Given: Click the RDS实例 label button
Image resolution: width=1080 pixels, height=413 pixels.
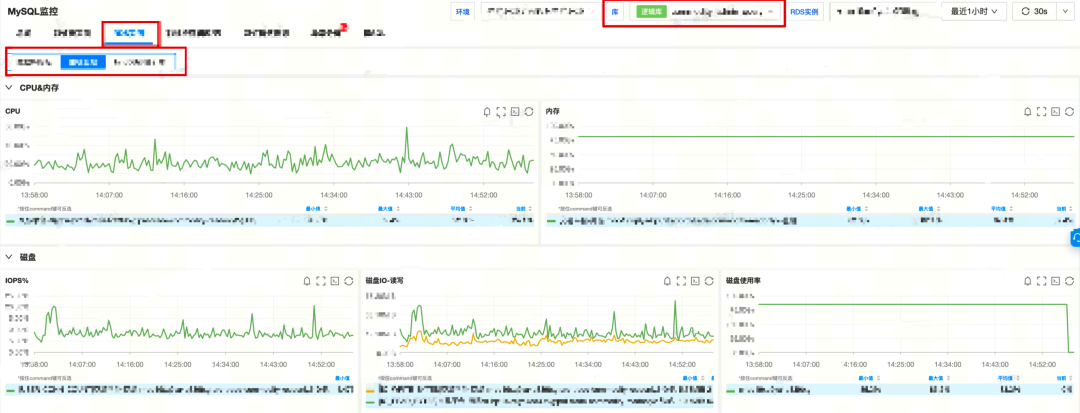Looking at the screenshot, I should tap(804, 12).
